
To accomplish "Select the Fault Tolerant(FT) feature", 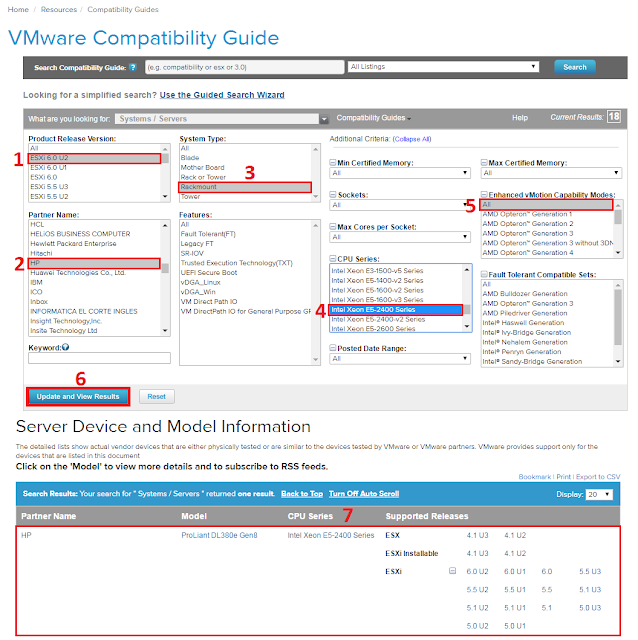I will click(245, 234).
